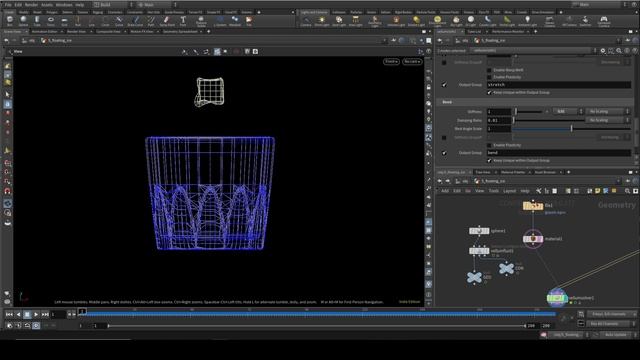Click the Stiffness slider handle
Image resolution: width=640 pixels, height=360 pixels.
pyautogui.click(x=516, y=111)
